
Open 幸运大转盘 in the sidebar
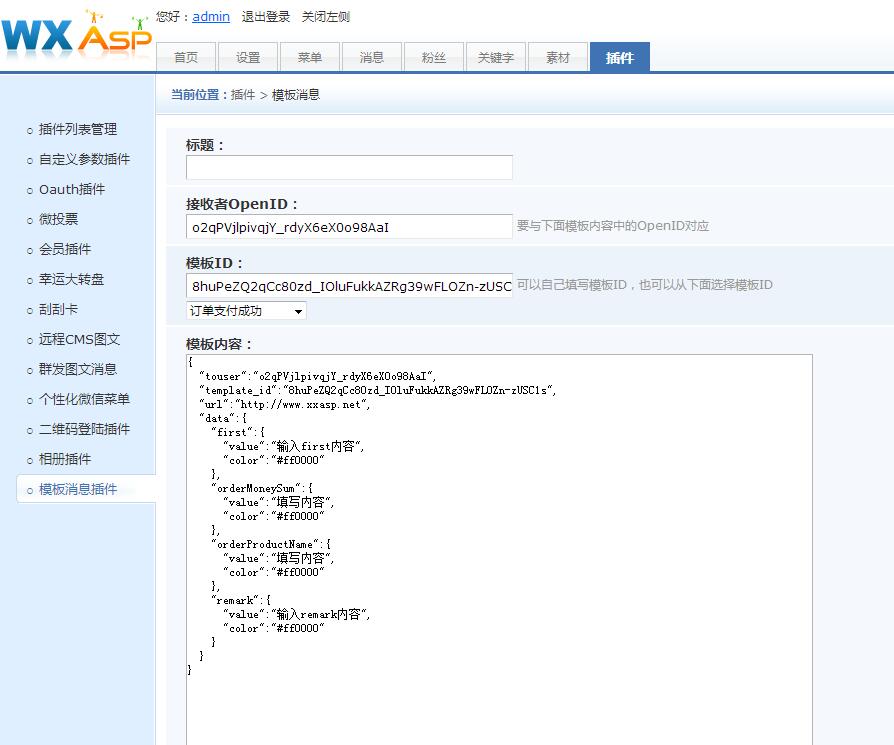[x=71, y=279]
